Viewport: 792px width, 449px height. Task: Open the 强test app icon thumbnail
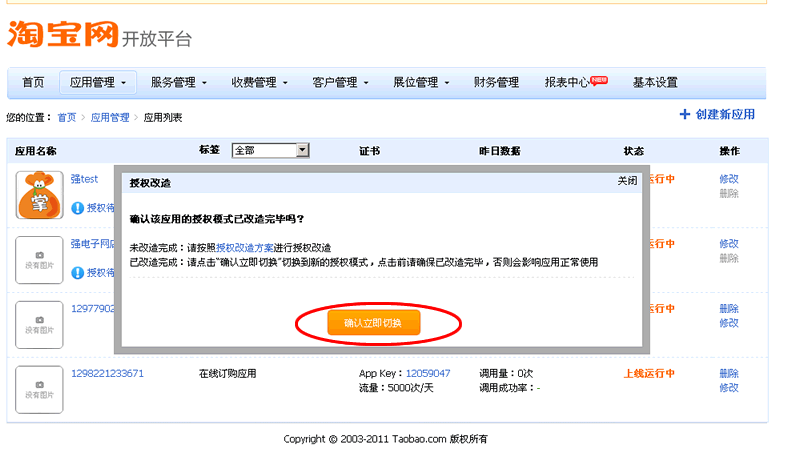pos(39,195)
